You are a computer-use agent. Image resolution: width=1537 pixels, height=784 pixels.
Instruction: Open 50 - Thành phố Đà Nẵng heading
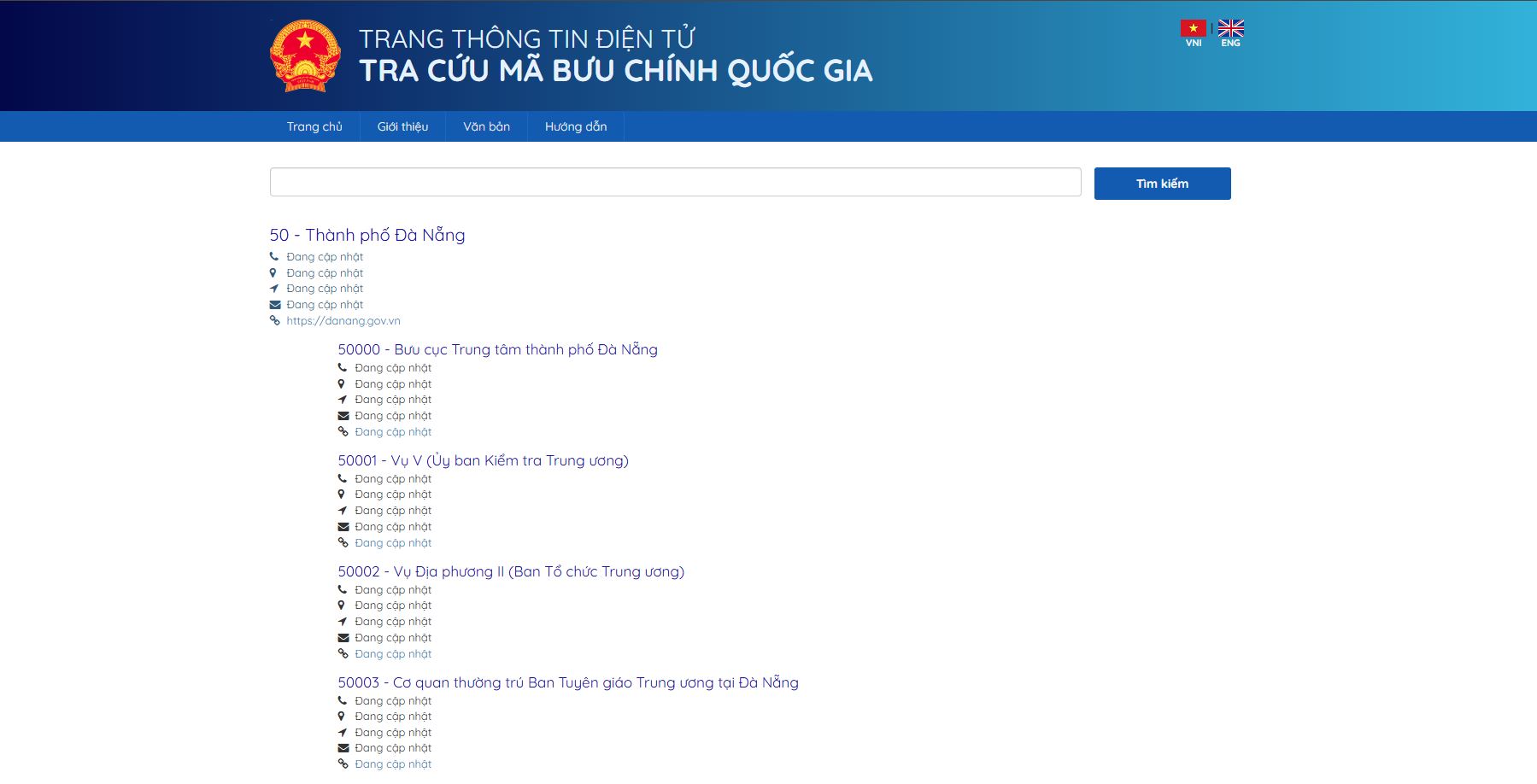click(x=367, y=235)
